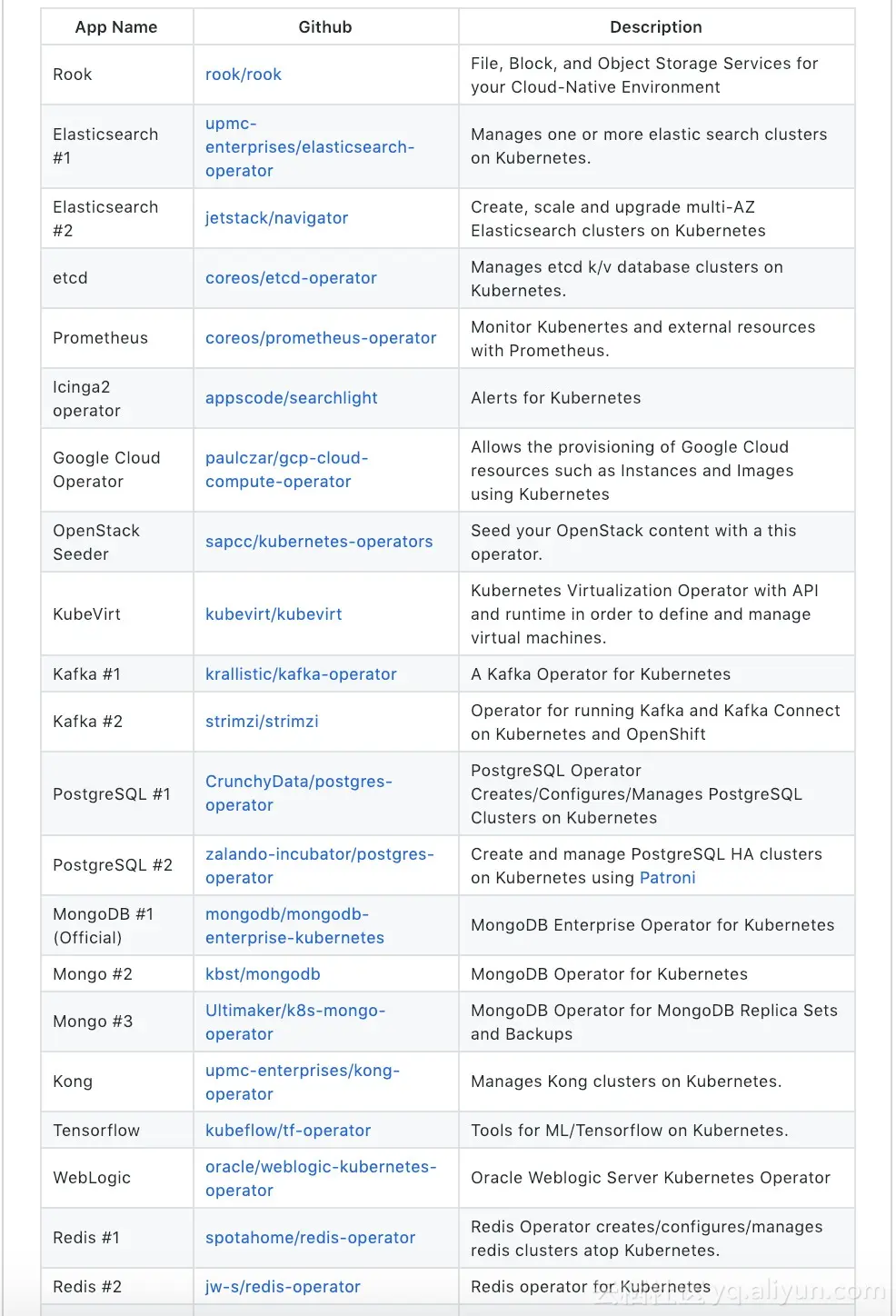The width and height of the screenshot is (896, 1316).
Task: Follow the jw-s/redis-operator link
Action: (x=283, y=1287)
